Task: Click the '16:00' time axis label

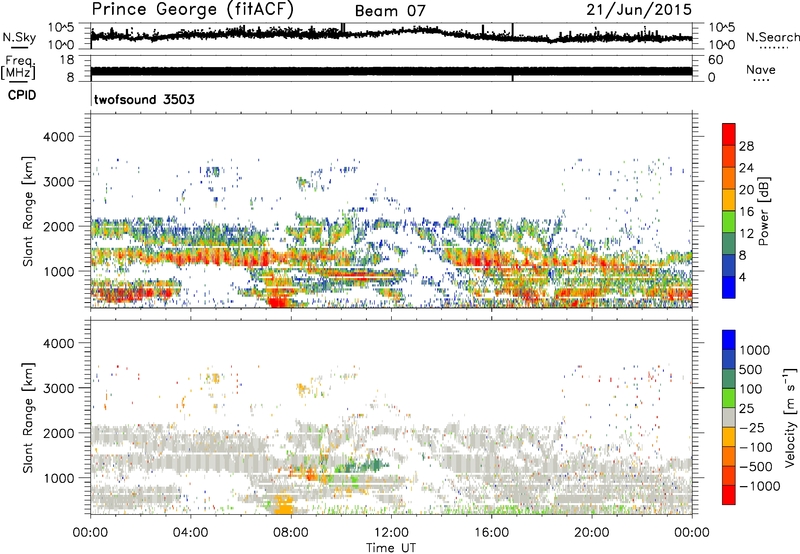Action: point(491,533)
